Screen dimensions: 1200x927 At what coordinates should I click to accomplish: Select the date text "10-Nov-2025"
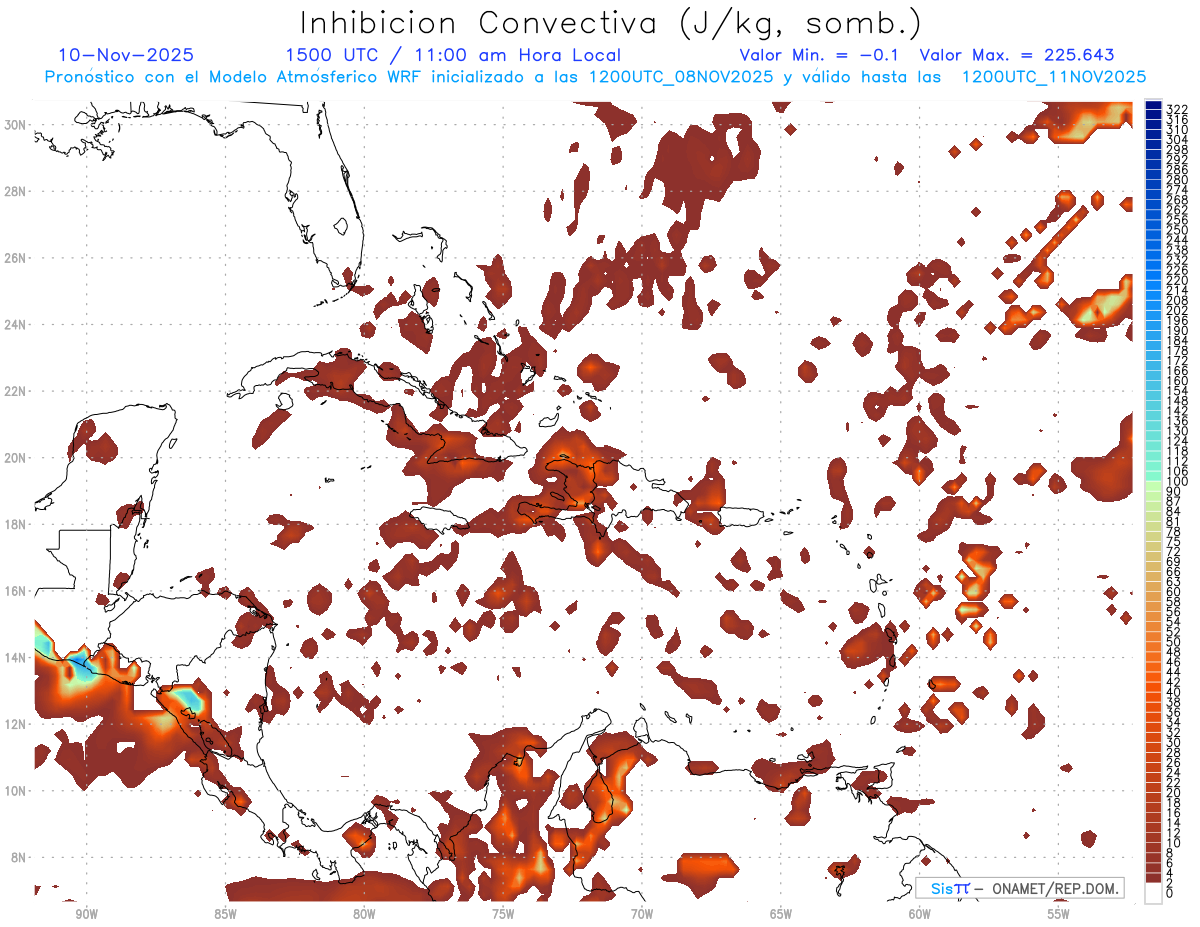tap(126, 56)
